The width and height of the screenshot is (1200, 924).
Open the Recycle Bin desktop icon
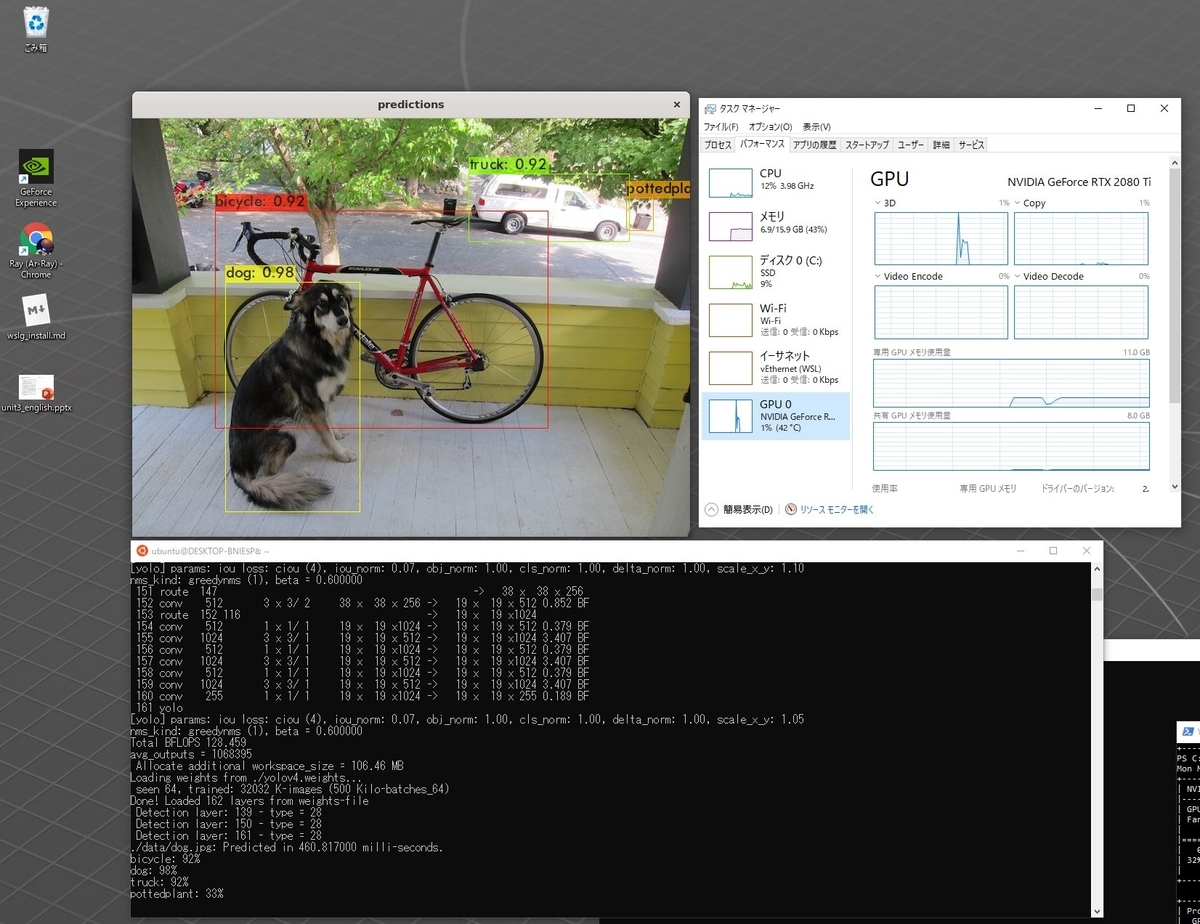36,29
